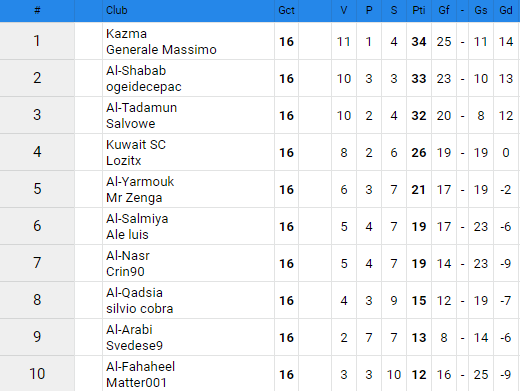Open the Al-Yarmouk club page
520x391 pixels.
[x=140, y=182]
